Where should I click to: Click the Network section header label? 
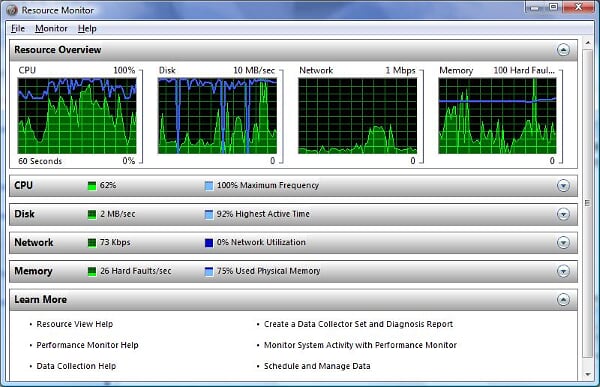tap(34, 242)
